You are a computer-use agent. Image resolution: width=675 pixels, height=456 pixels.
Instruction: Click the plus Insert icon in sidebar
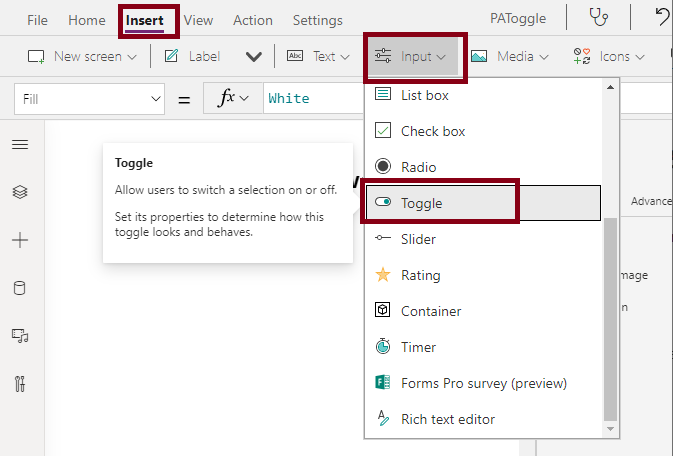pos(20,240)
